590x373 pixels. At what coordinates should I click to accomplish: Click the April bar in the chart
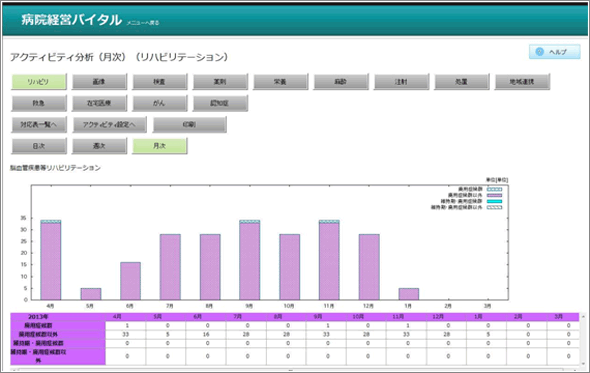point(51,260)
